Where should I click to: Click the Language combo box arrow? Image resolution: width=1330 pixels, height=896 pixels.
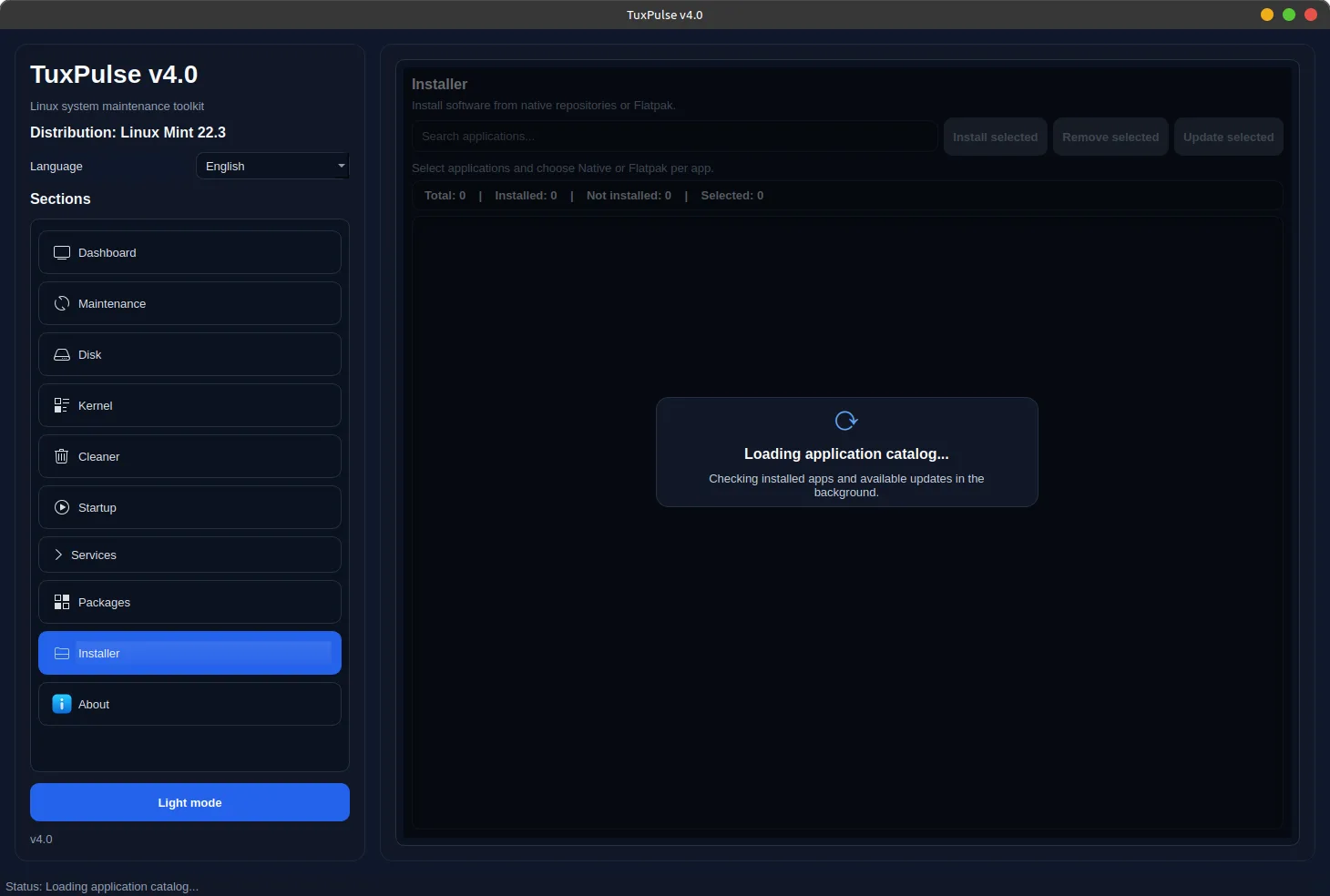[342, 167]
